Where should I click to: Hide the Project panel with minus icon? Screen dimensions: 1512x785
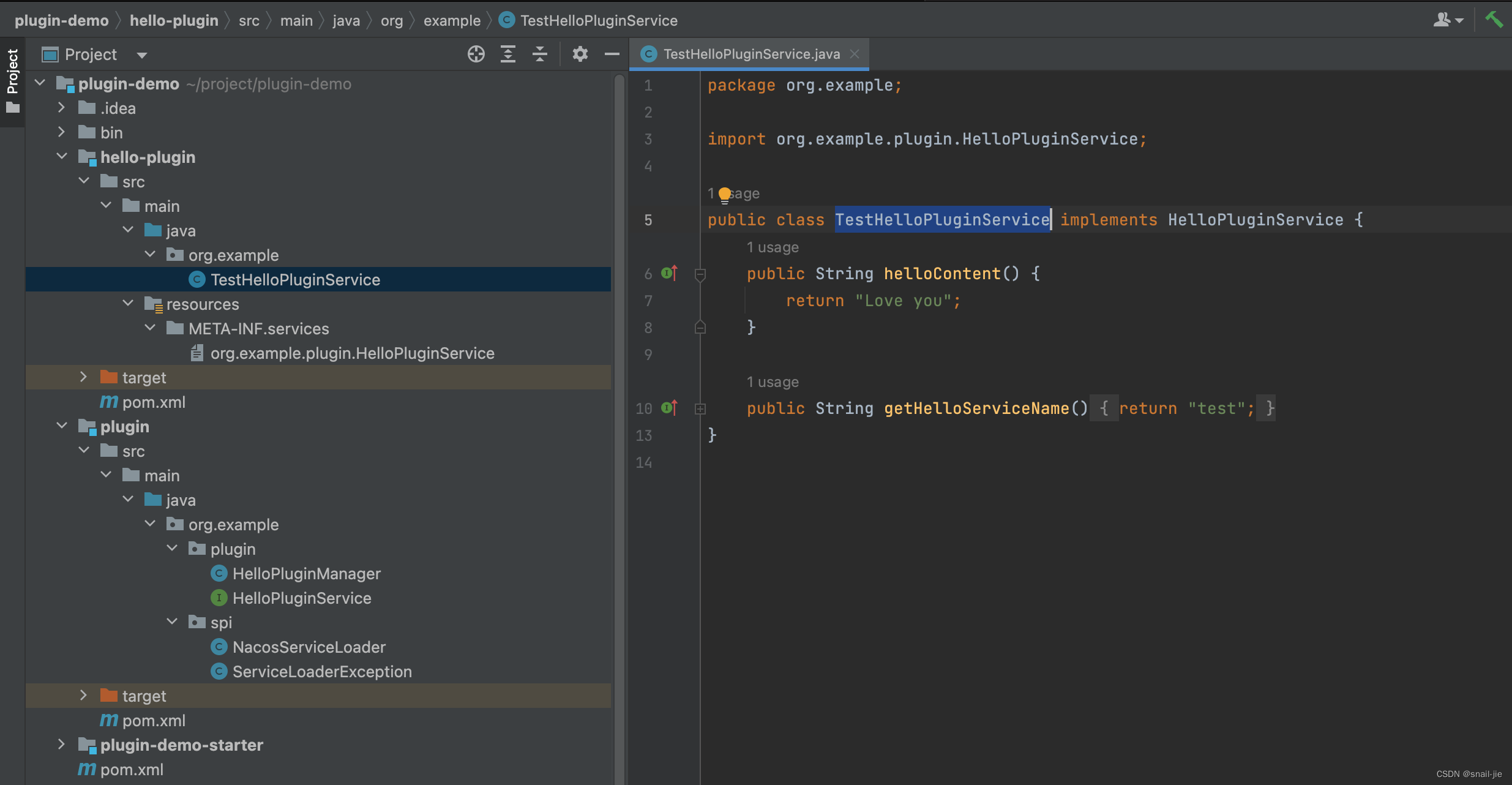[612, 54]
